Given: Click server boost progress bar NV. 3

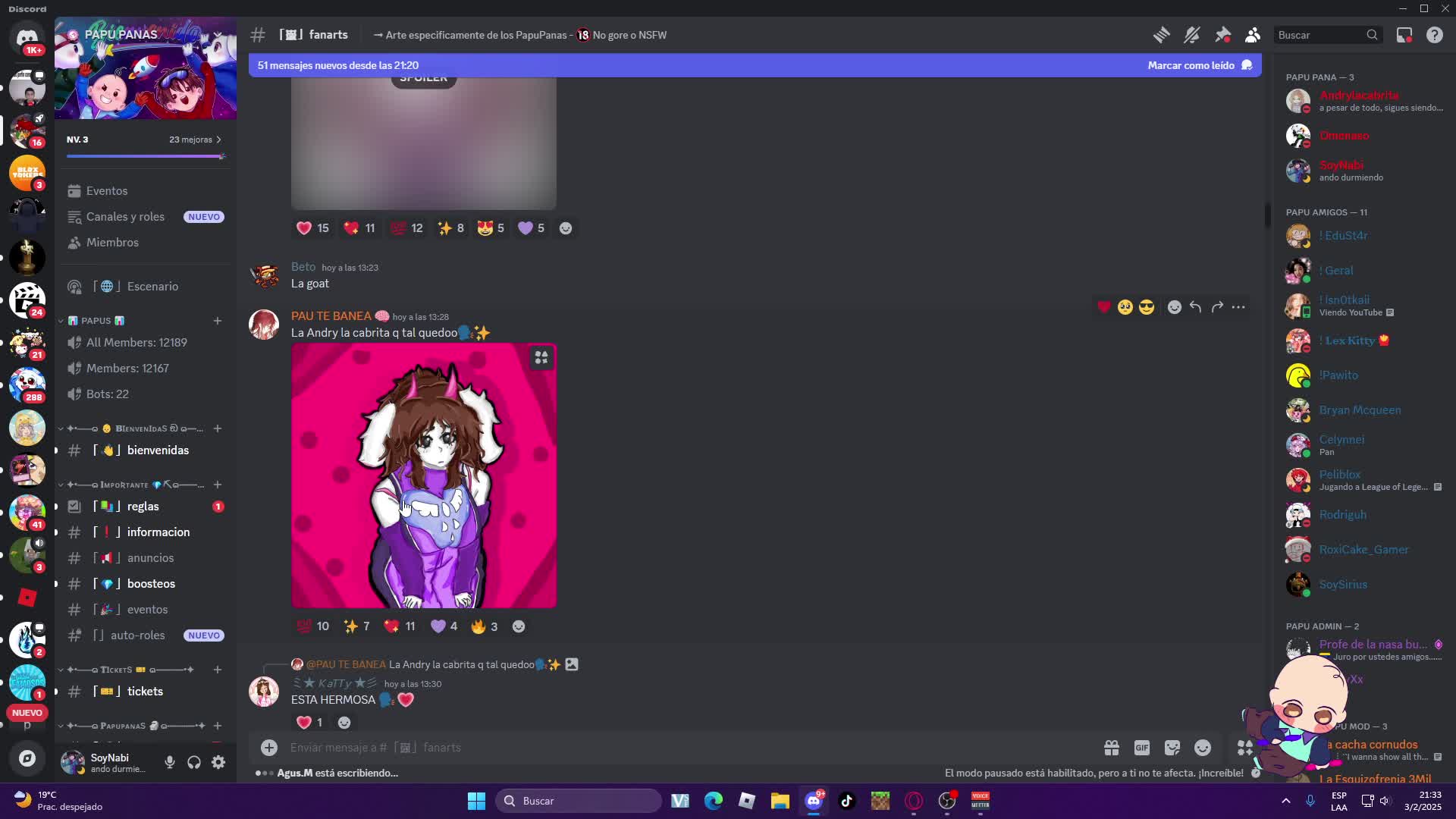Looking at the screenshot, I should tap(146, 156).
